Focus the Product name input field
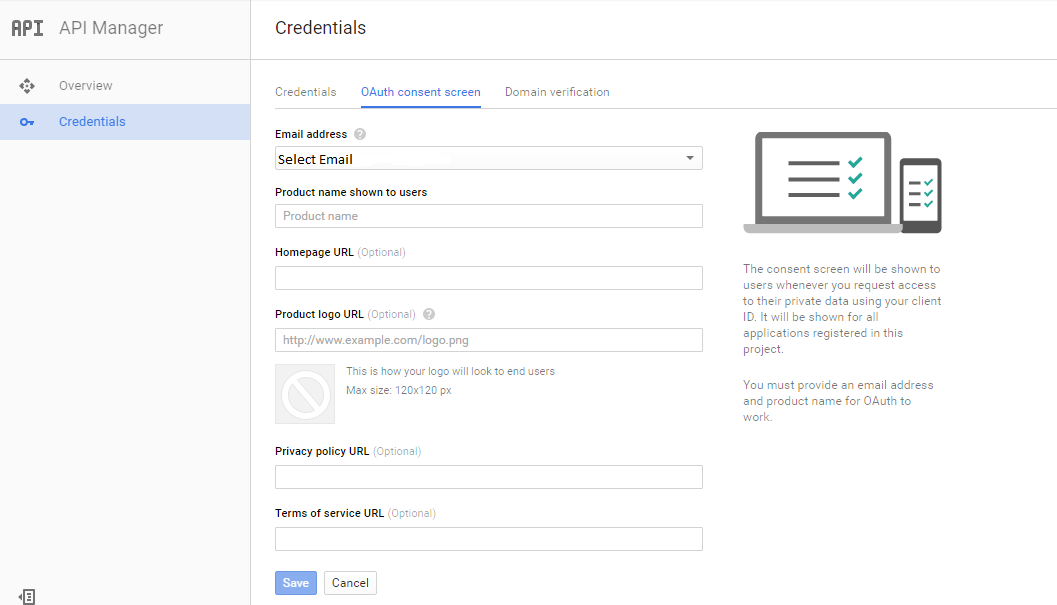This screenshot has width=1057, height=605. pyautogui.click(x=489, y=216)
